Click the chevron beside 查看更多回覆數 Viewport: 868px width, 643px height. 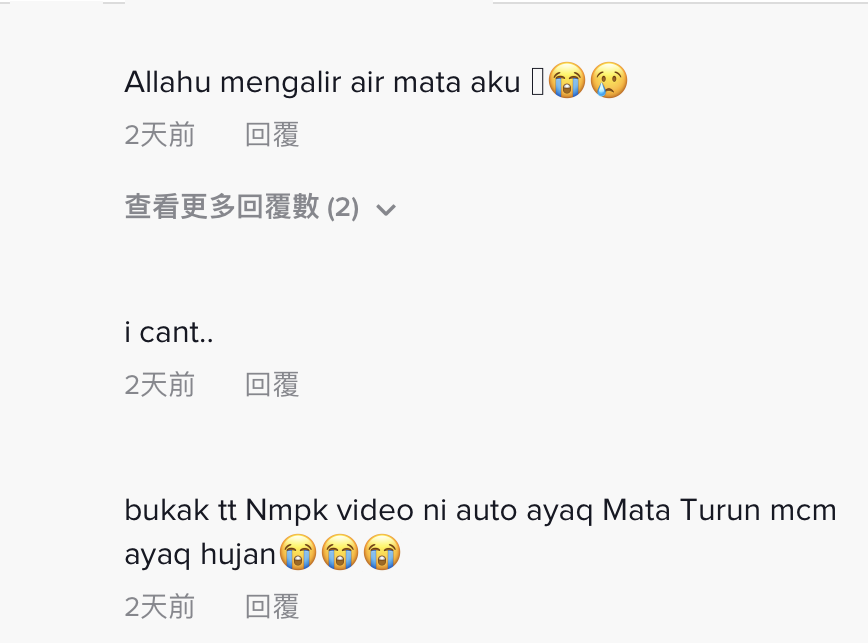click(x=386, y=210)
